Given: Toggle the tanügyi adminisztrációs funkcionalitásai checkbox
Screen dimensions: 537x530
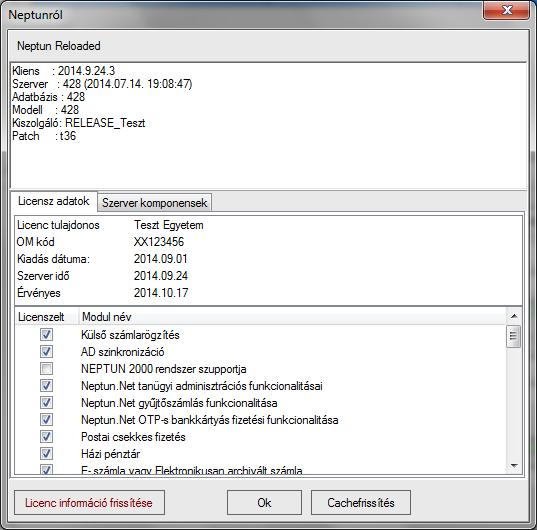Looking at the screenshot, I should [x=46, y=386].
